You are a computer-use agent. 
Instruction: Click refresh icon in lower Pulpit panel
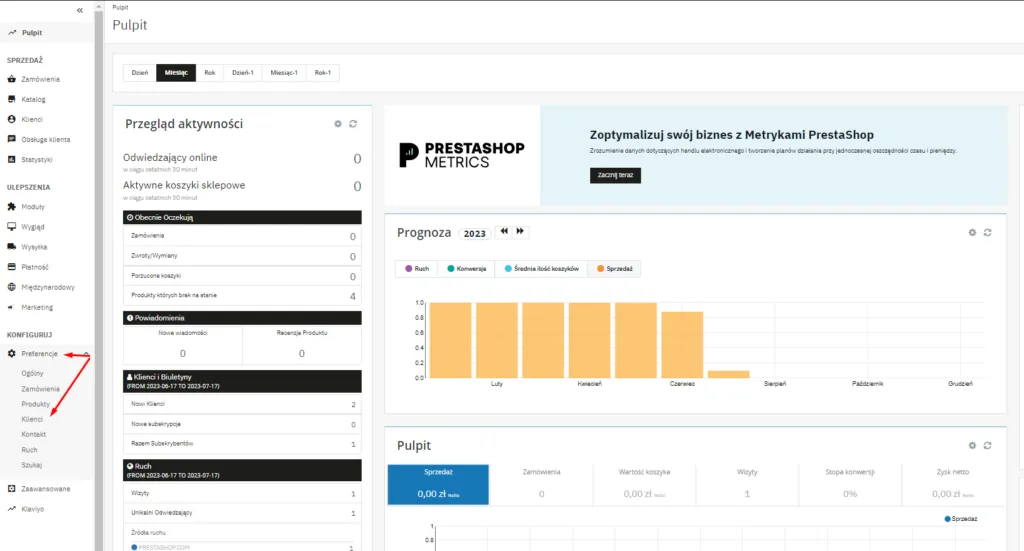tap(987, 445)
